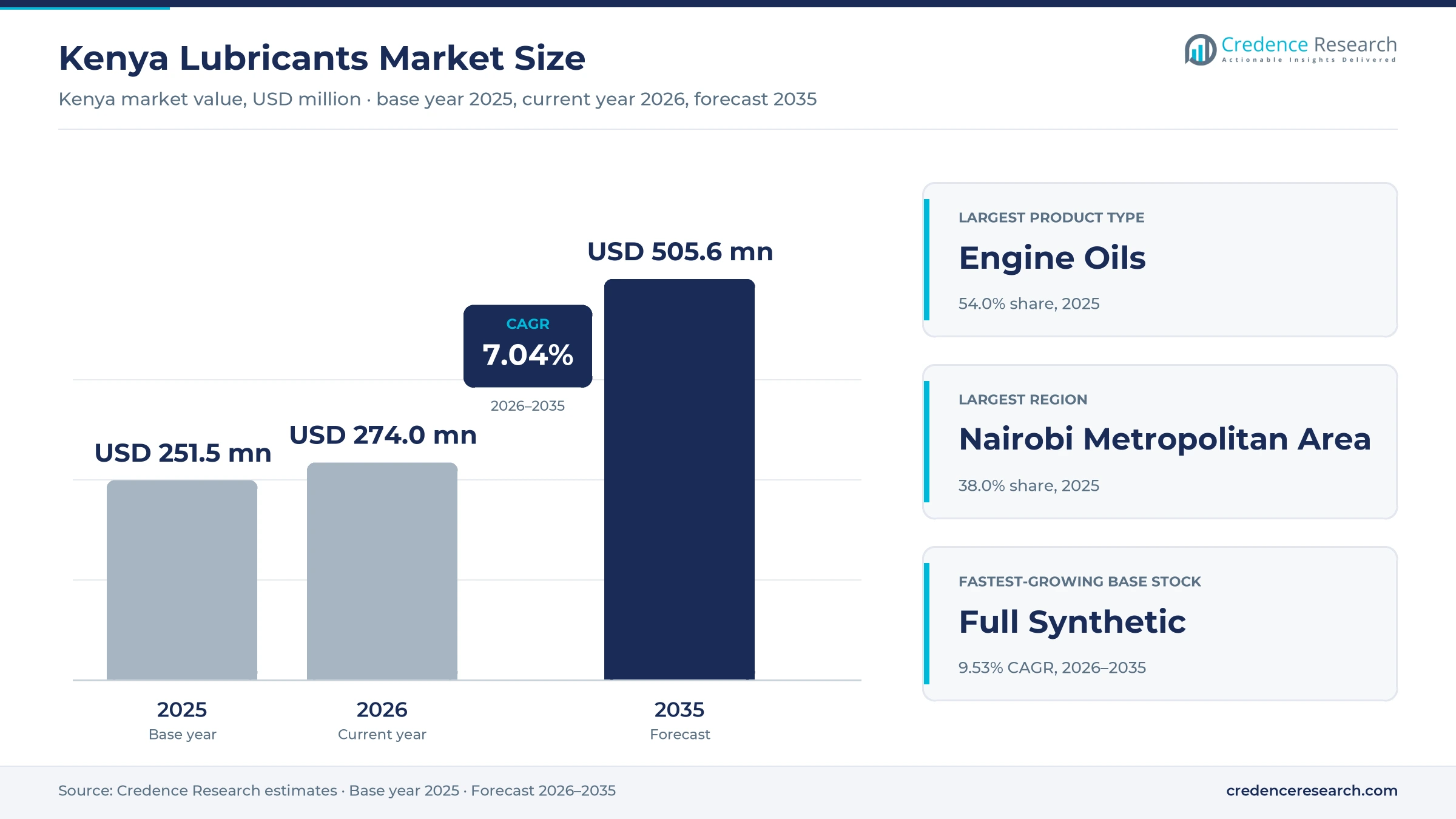Viewport: 1456px width, 819px height.
Task: Click the '2025' axis label
Action: click(x=182, y=710)
